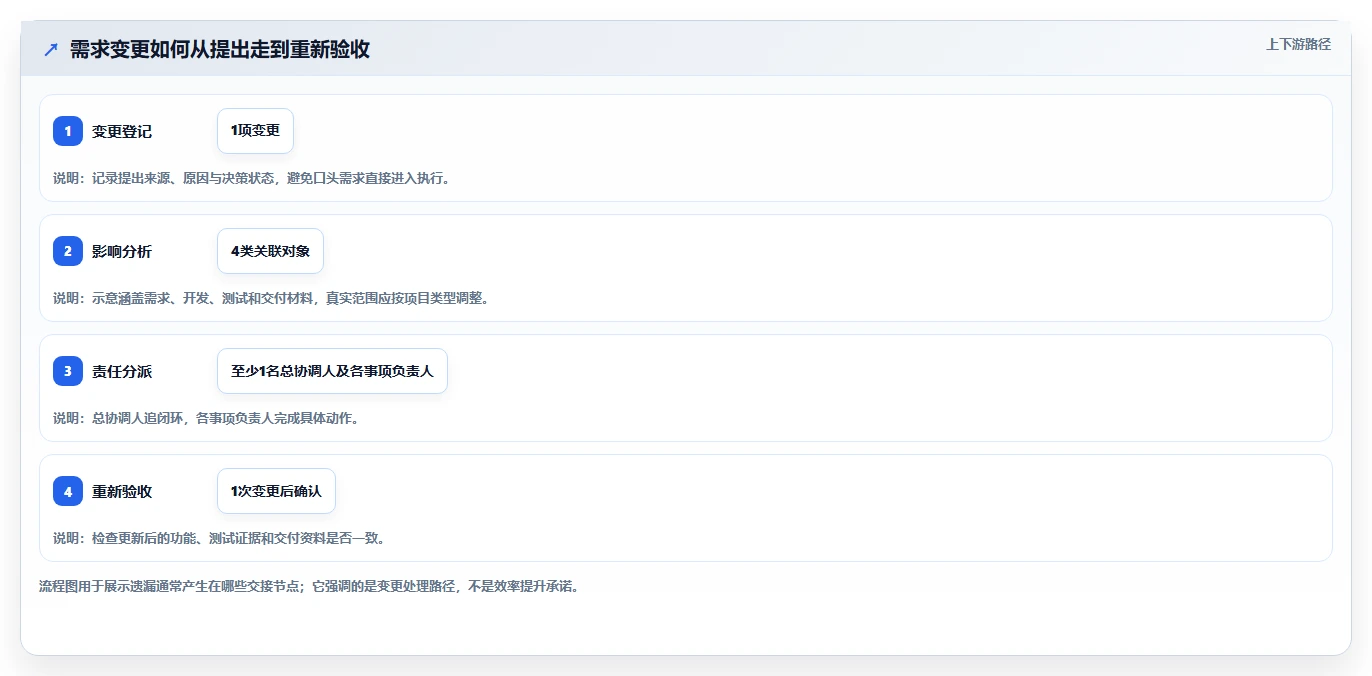Click the note starting 说明:示意涵盖需求

pos(271,298)
